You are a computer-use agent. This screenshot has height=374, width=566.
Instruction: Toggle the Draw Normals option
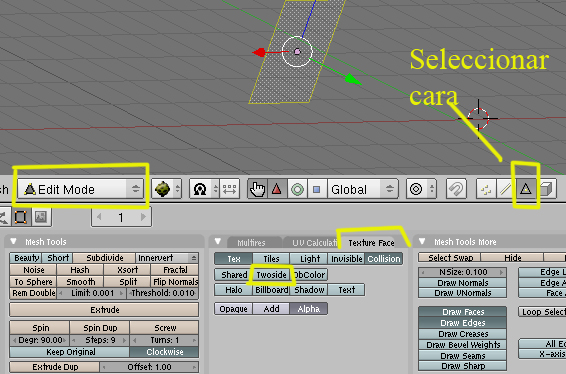point(463,283)
